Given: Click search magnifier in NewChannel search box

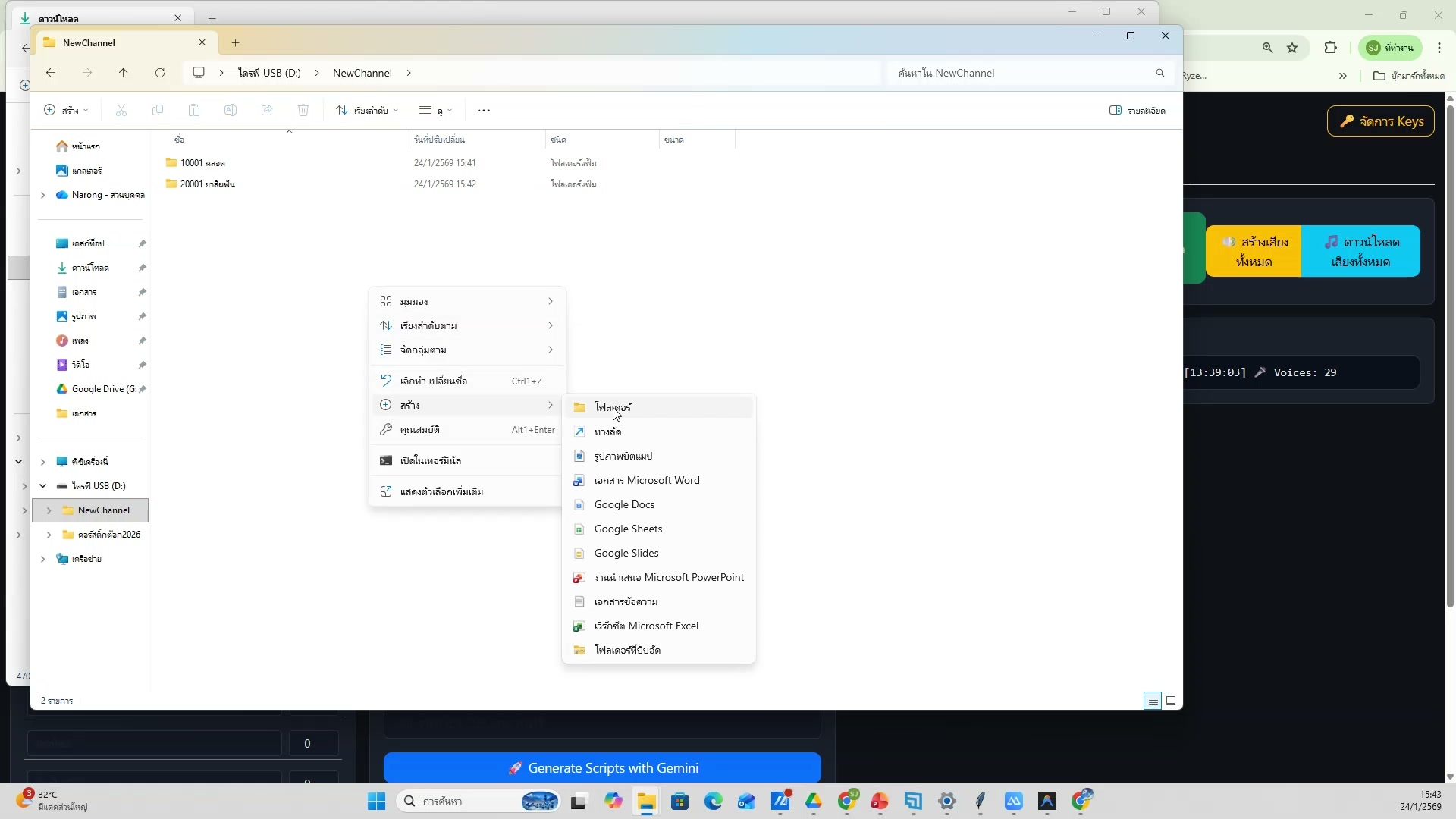Looking at the screenshot, I should (x=1159, y=74).
